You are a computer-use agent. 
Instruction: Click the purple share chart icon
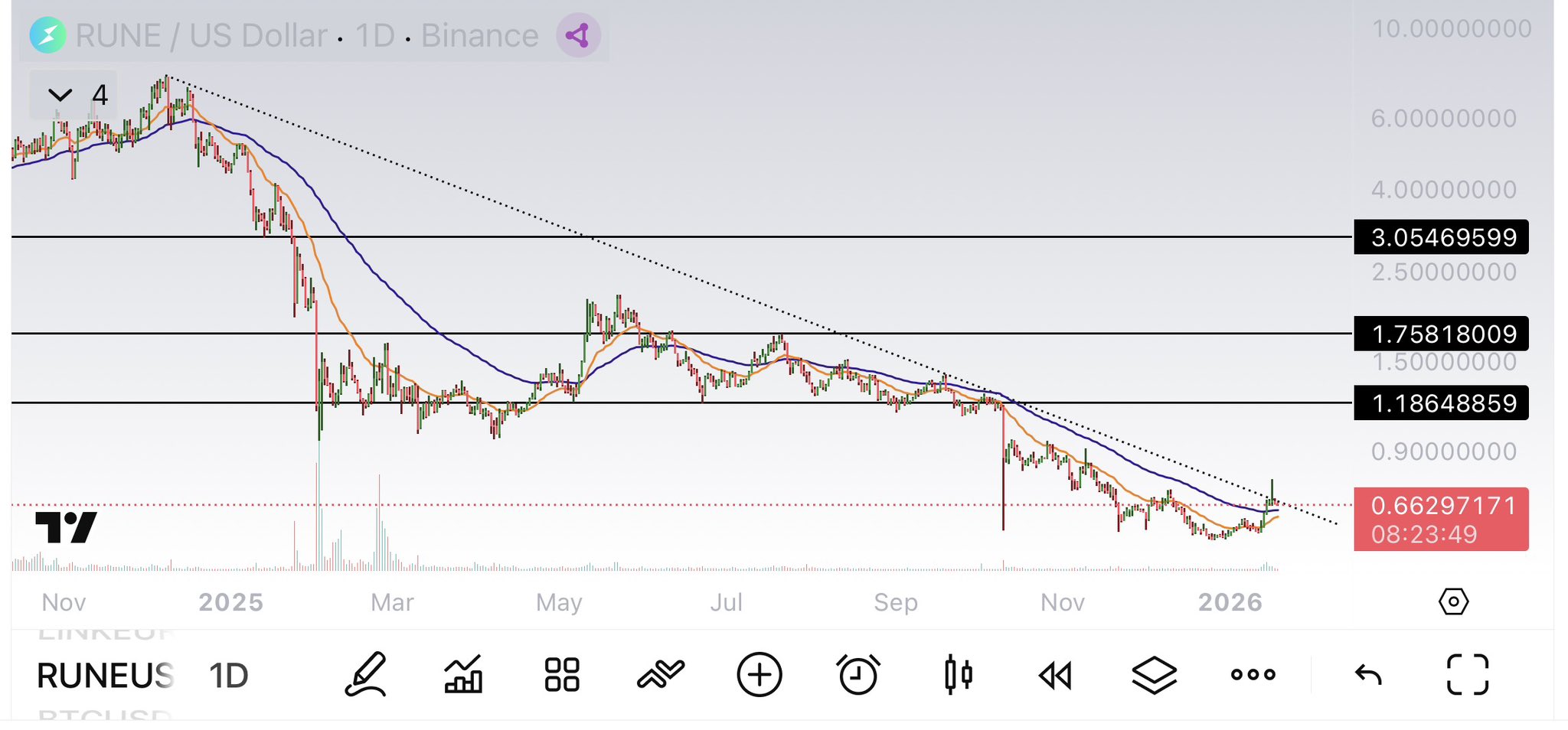(578, 35)
